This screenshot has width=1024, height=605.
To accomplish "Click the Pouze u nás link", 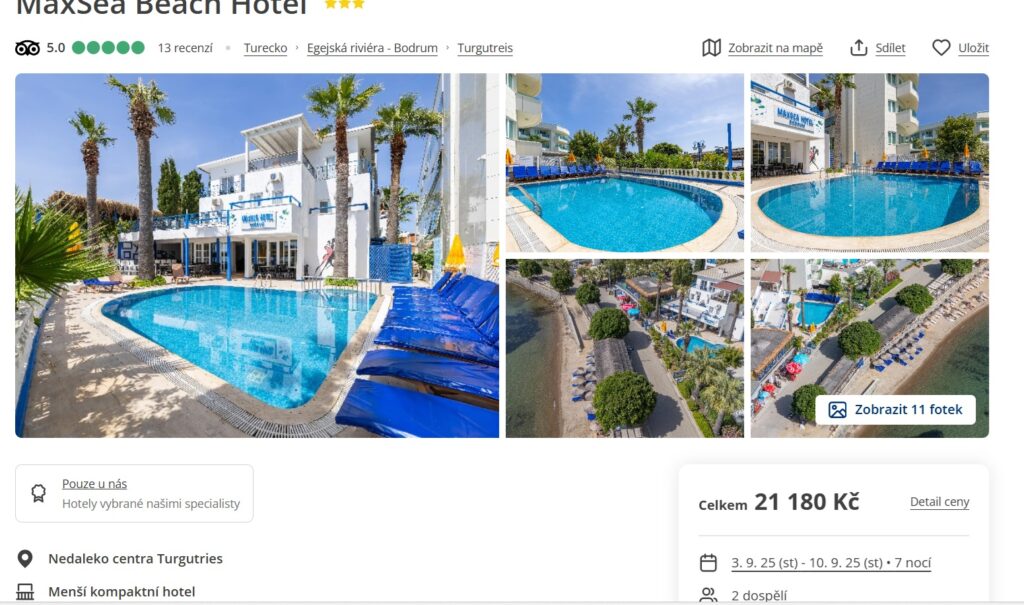I will [x=95, y=483].
